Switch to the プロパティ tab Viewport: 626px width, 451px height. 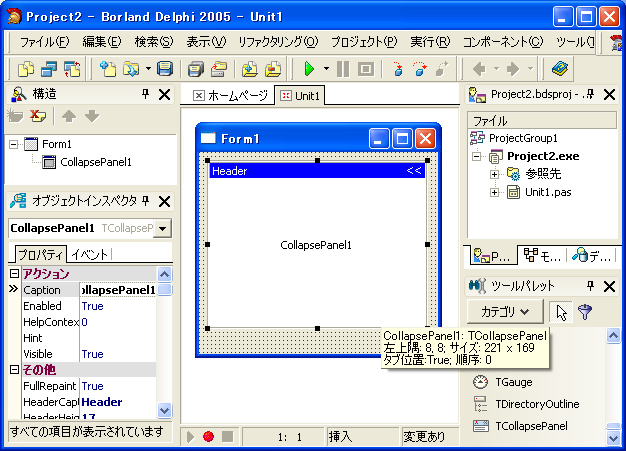click(x=40, y=255)
